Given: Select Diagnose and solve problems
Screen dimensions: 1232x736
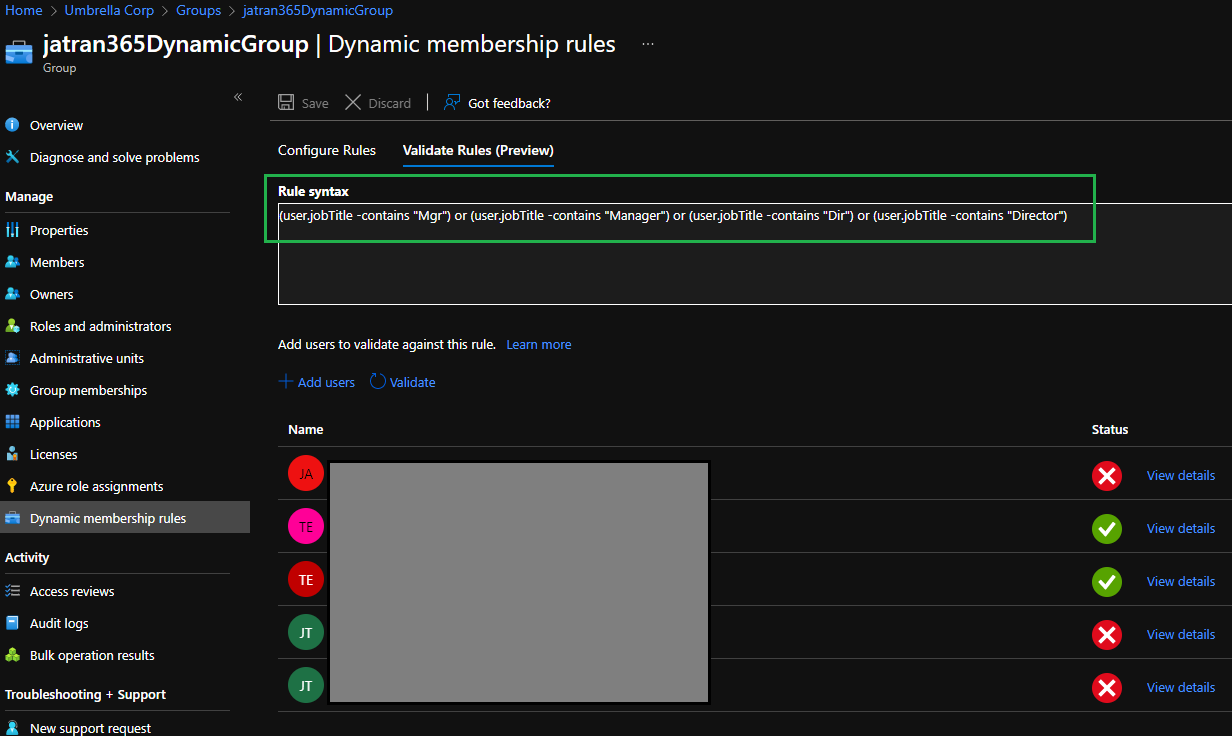Looking at the screenshot, I should [x=112, y=157].
